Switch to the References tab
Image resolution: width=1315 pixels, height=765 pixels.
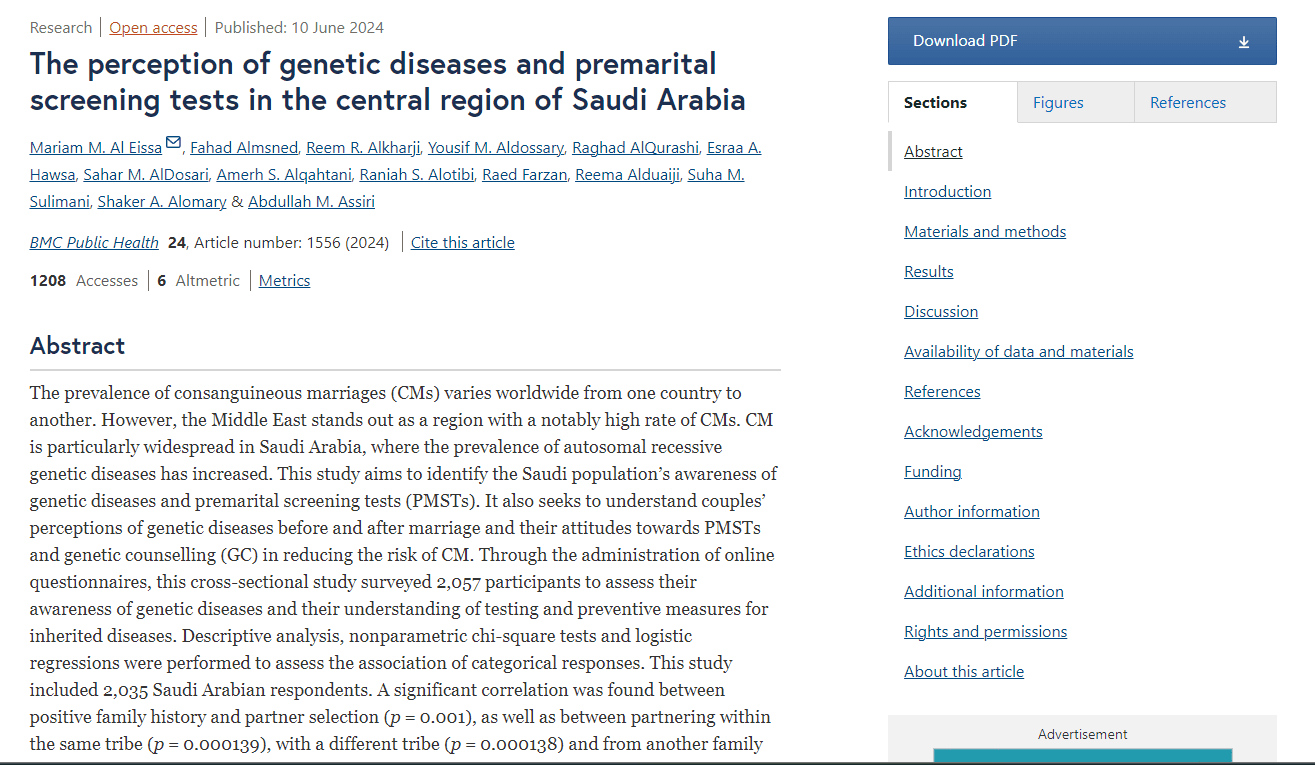tap(1187, 103)
